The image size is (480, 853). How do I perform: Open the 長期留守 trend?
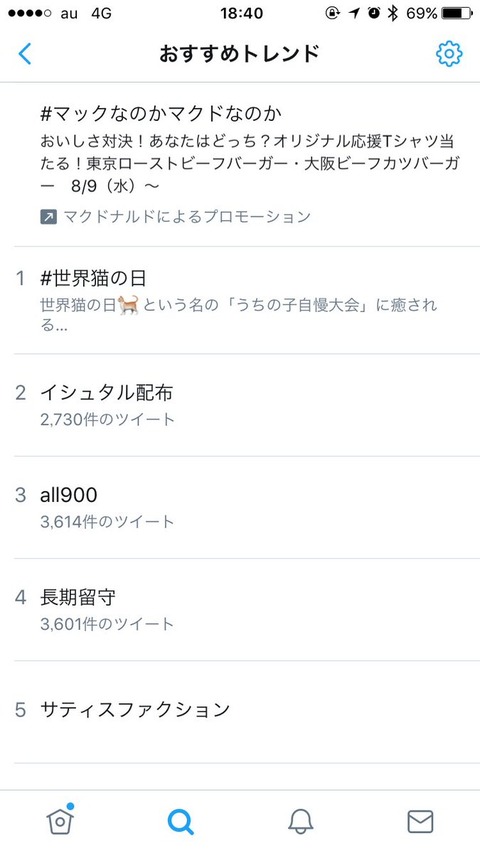(x=240, y=610)
